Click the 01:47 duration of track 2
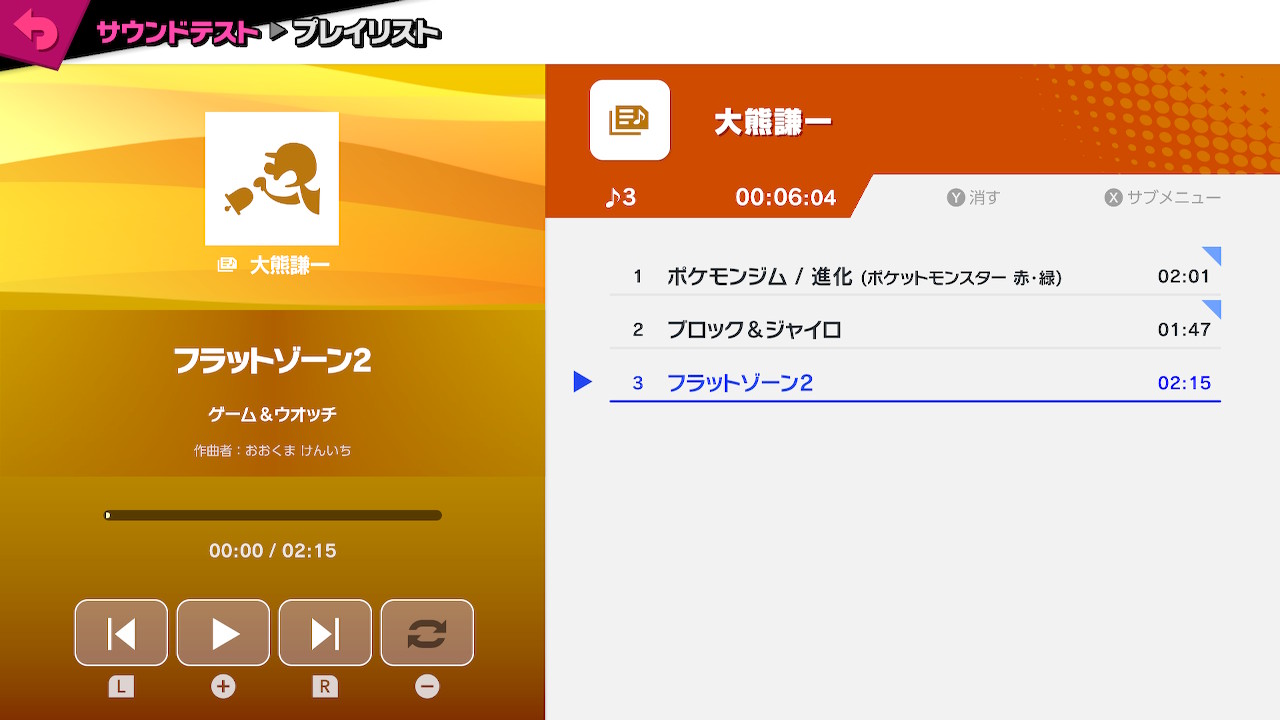 click(x=1184, y=330)
